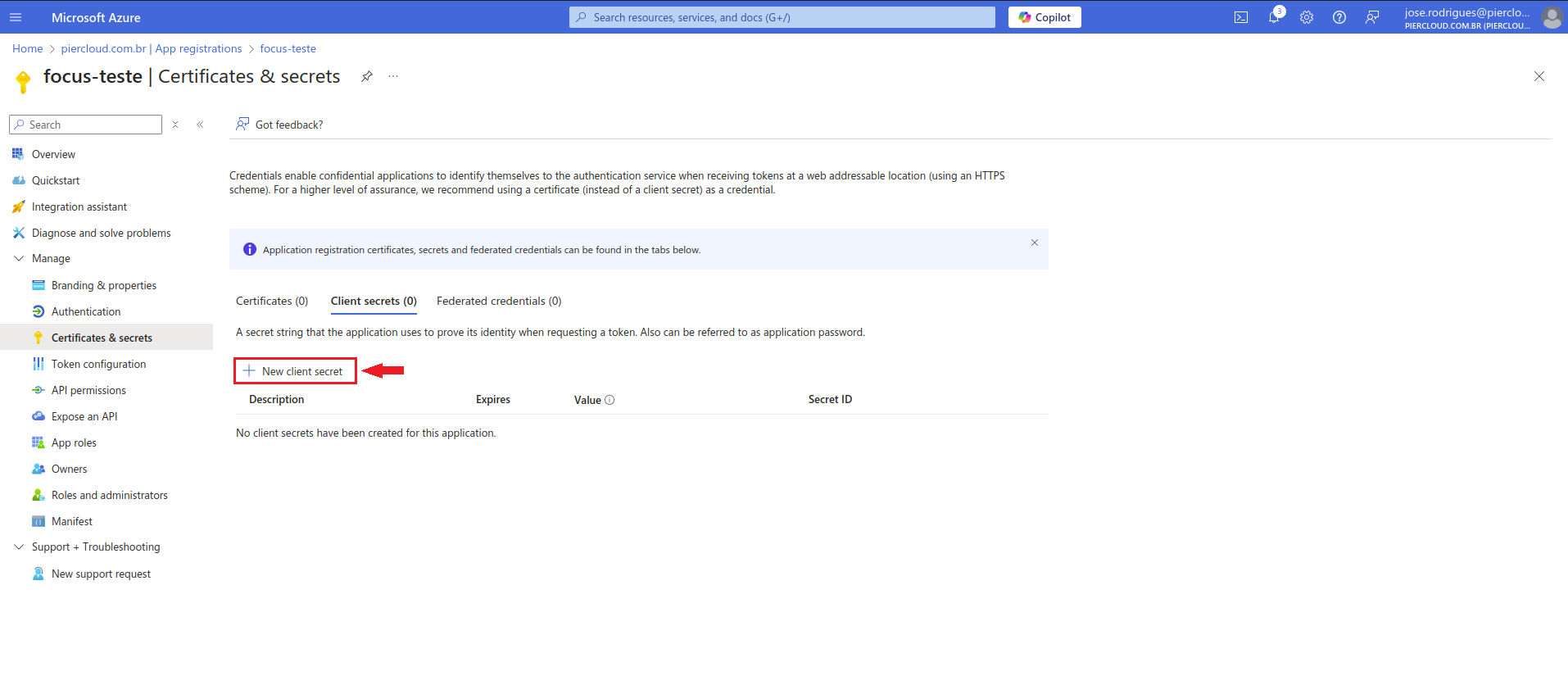Screen dimensions: 1568x676
Task: Collapse the sidebar with double chevron
Action: point(200,125)
